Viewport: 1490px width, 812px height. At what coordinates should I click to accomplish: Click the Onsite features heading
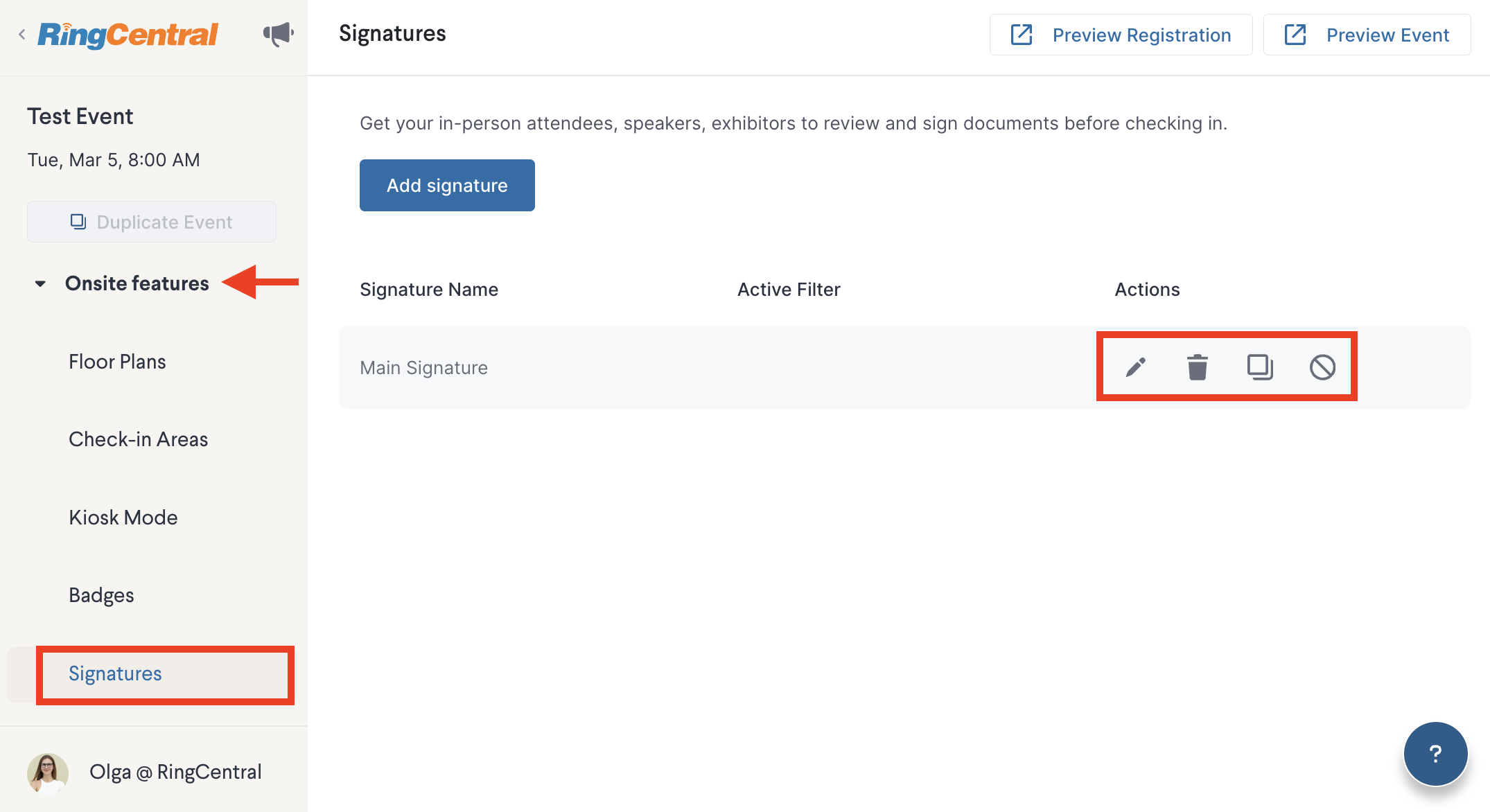tap(137, 283)
